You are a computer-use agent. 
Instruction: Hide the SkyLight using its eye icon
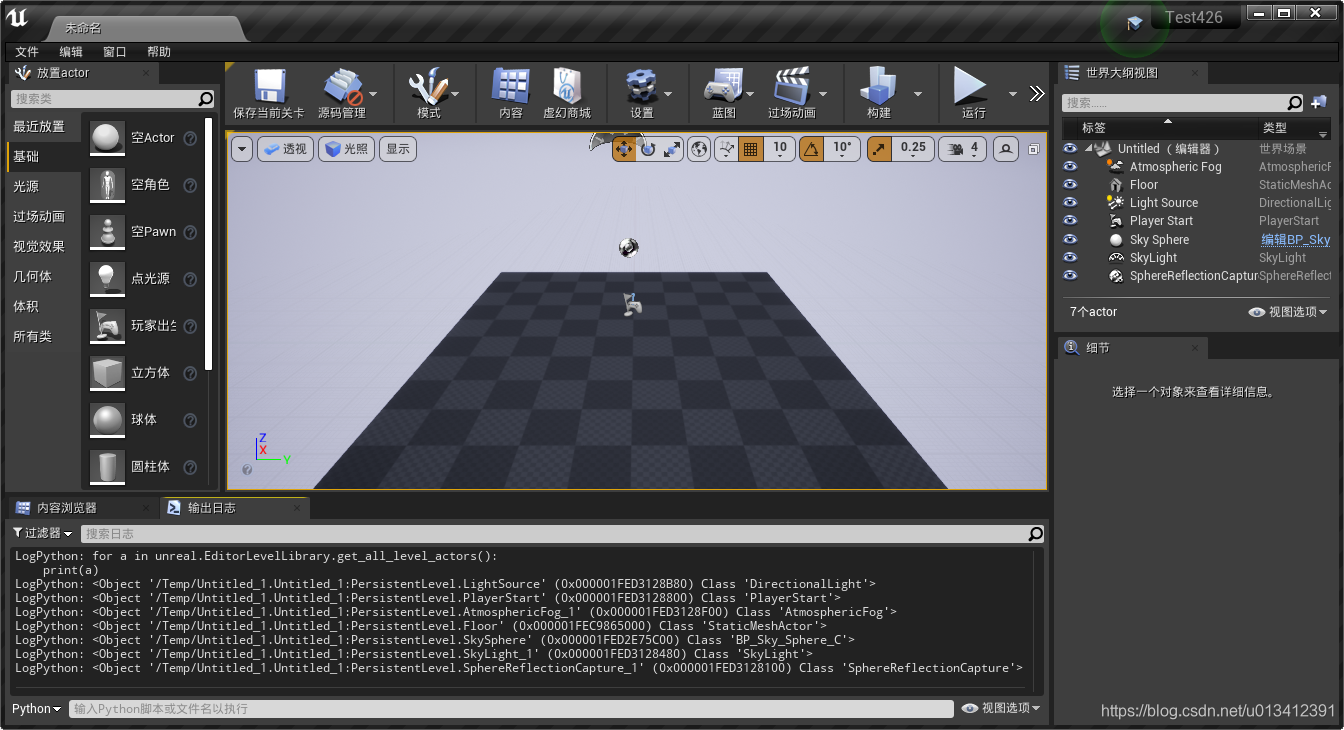(x=1070, y=257)
